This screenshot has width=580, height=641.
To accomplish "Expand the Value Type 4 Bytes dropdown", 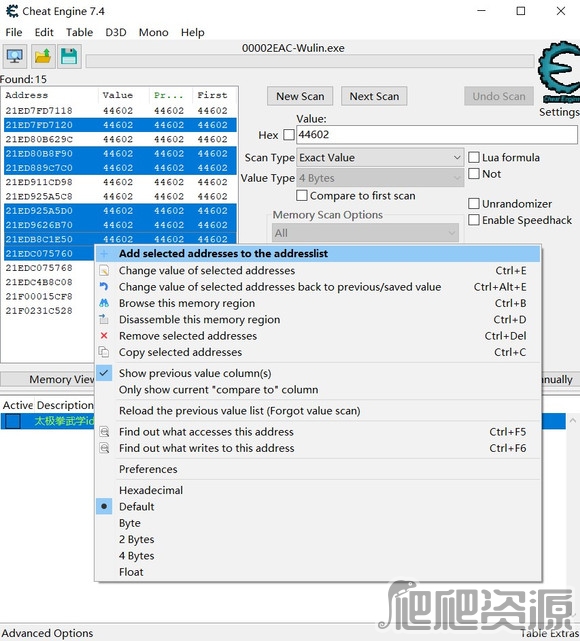I will tap(380, 178).
